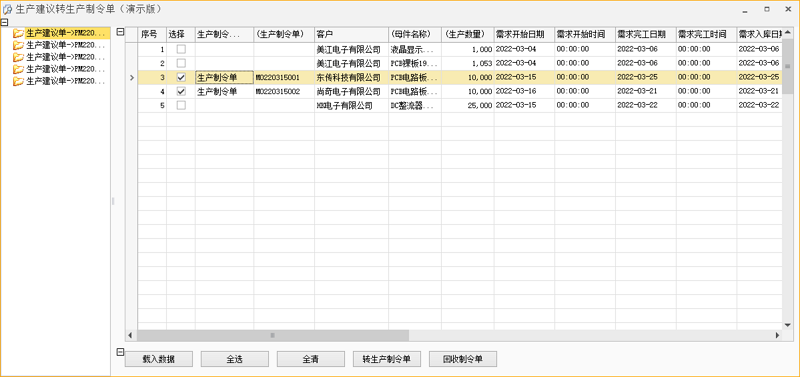Viewport: 800px width, 377px height.
Task: Click the 需求开始时间 column header
Action: (x=585, y=35)
